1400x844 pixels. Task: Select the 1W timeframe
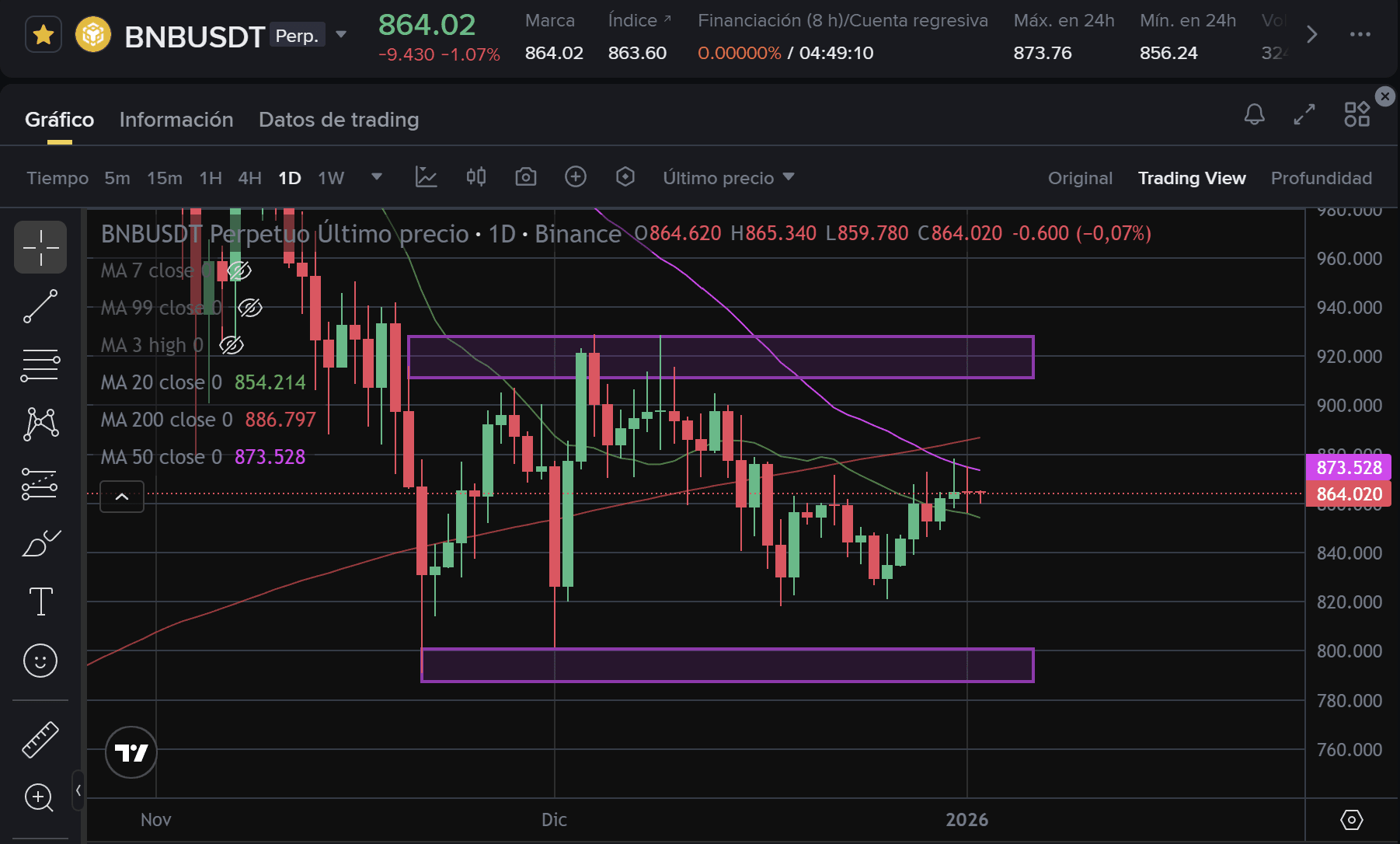331,178
